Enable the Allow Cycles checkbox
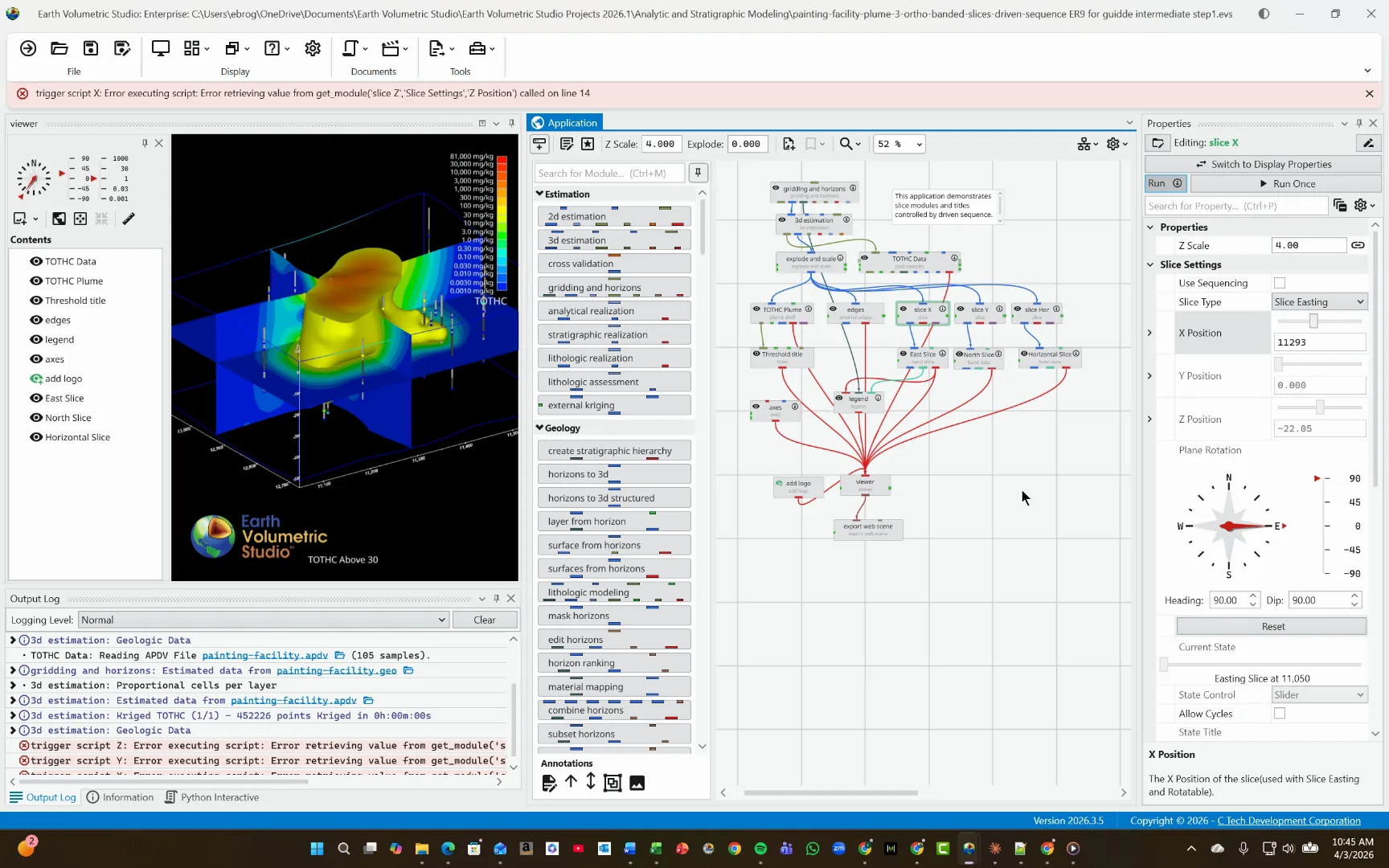 coord(1280,714)
